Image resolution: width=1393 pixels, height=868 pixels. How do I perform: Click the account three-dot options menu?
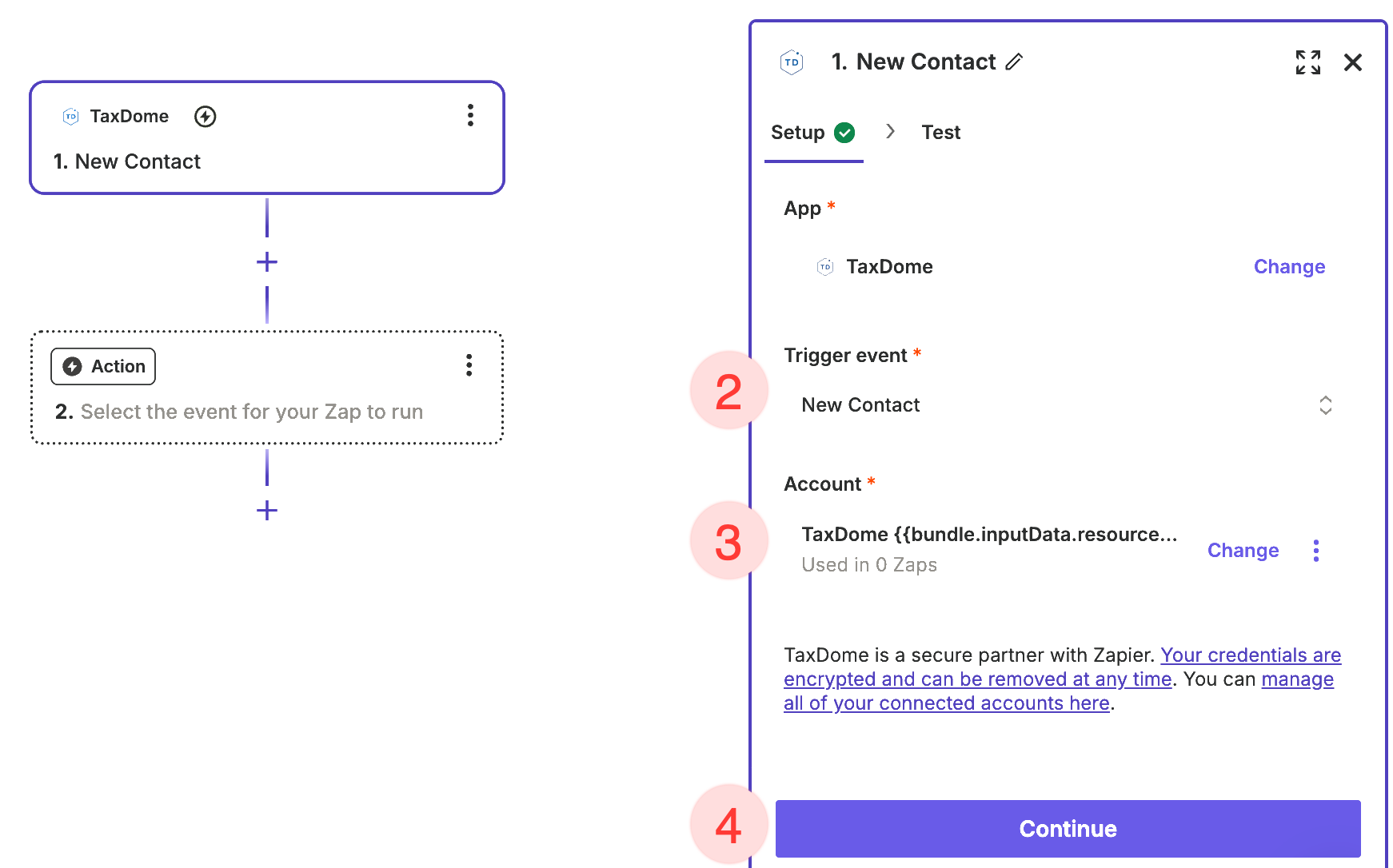(1315, 551)
